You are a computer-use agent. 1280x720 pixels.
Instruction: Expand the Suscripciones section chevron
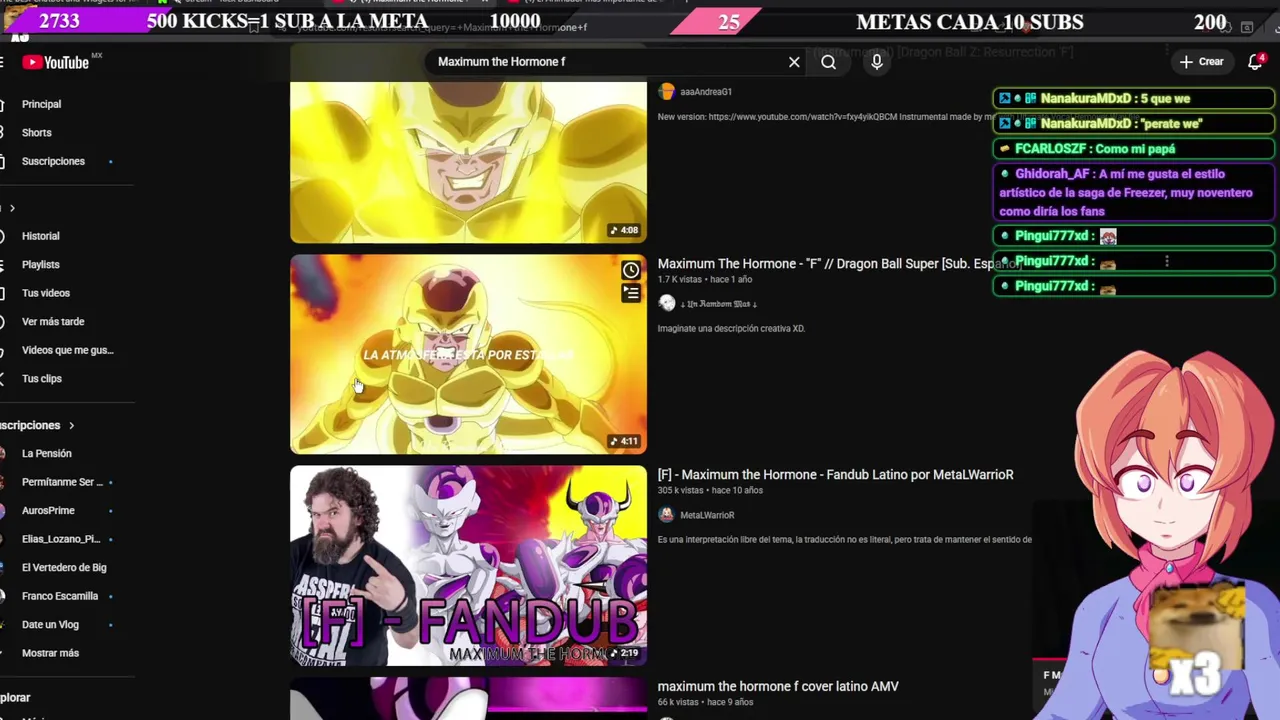[x=71, y=426]
